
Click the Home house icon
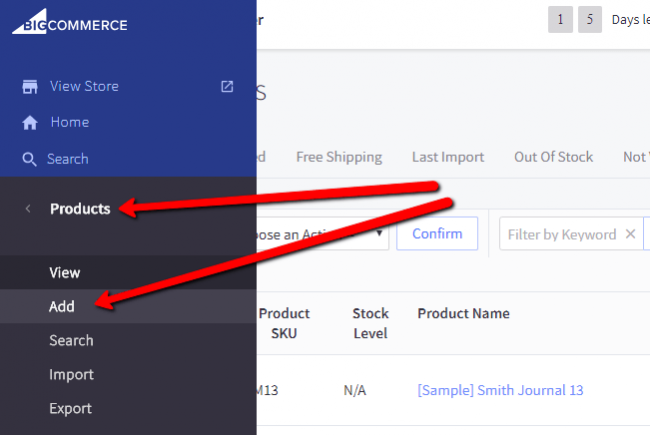tap(30, 123)
